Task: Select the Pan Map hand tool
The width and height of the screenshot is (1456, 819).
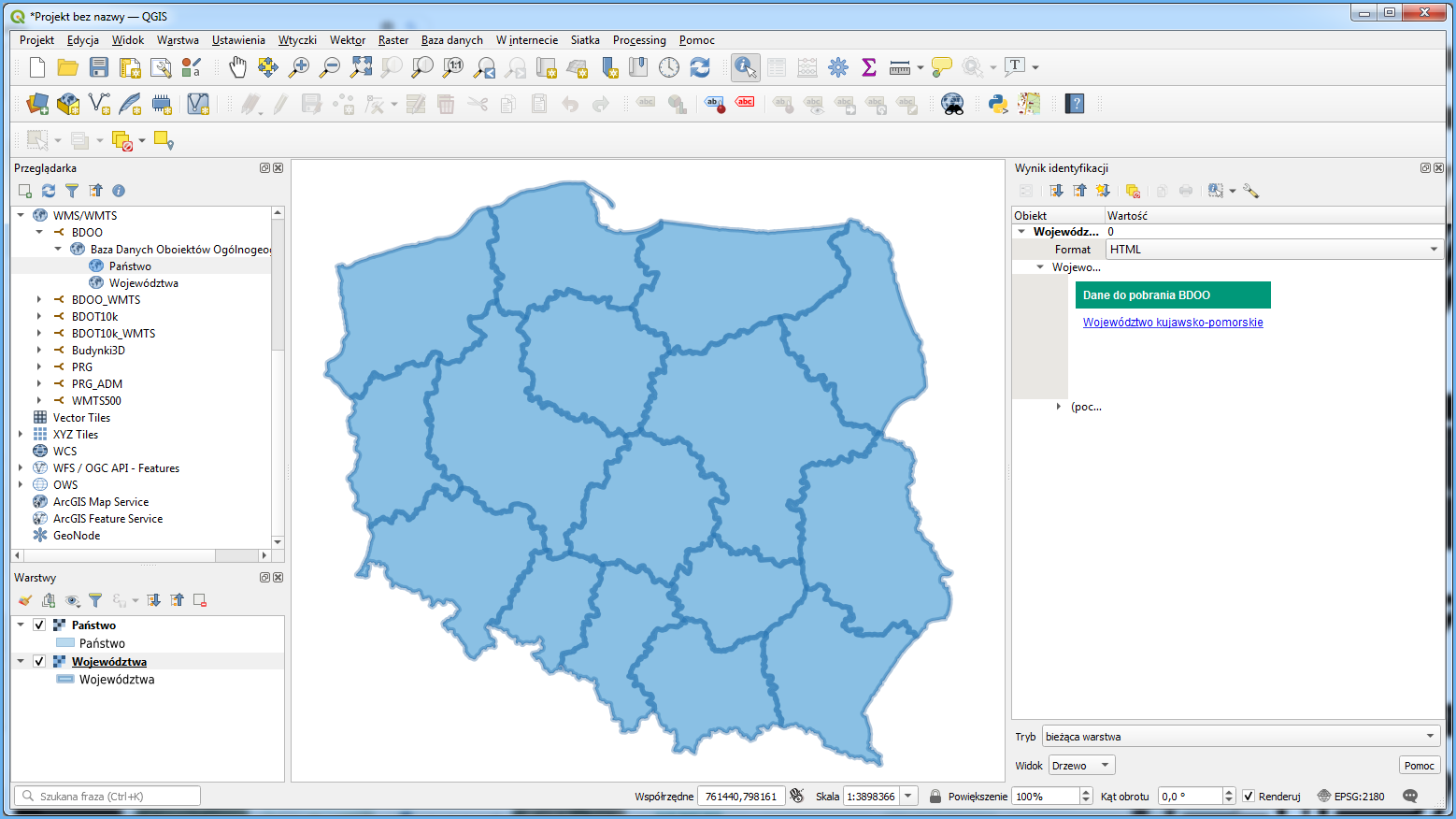Action: [238, 67]
